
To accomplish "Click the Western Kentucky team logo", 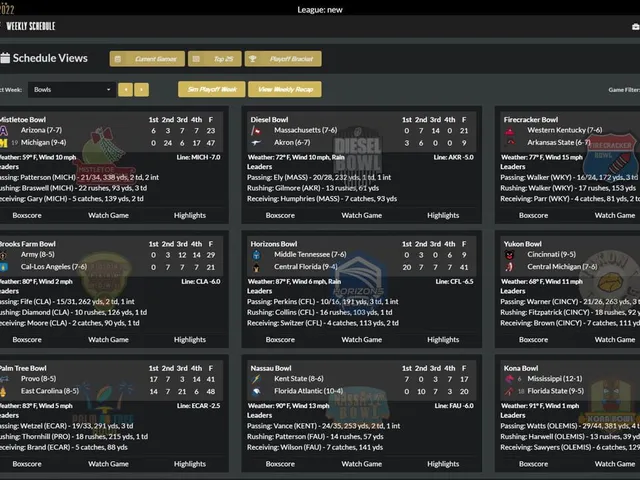I will pos(509,131).
